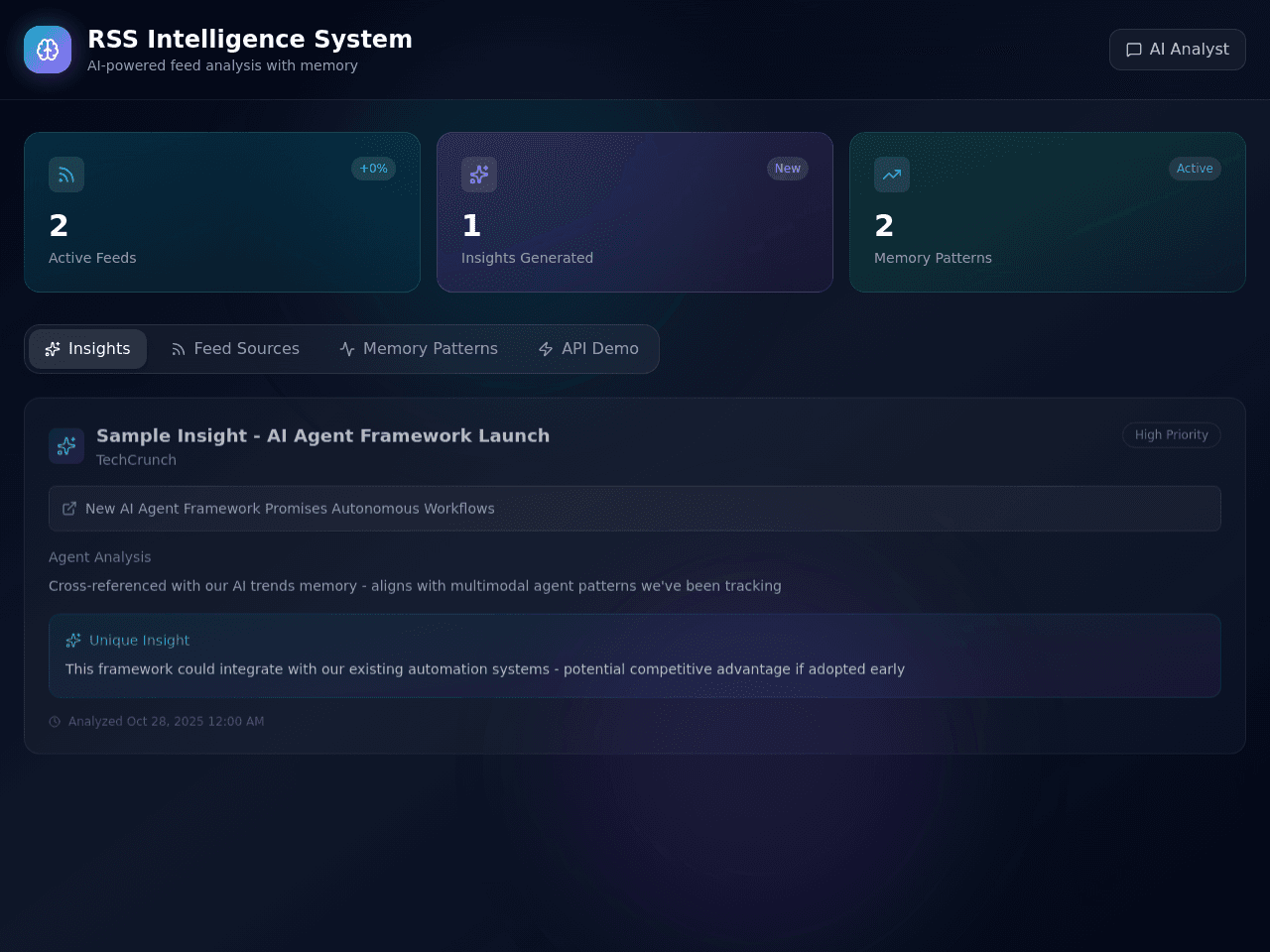Click the framework integration insight text

pos(485,669)
